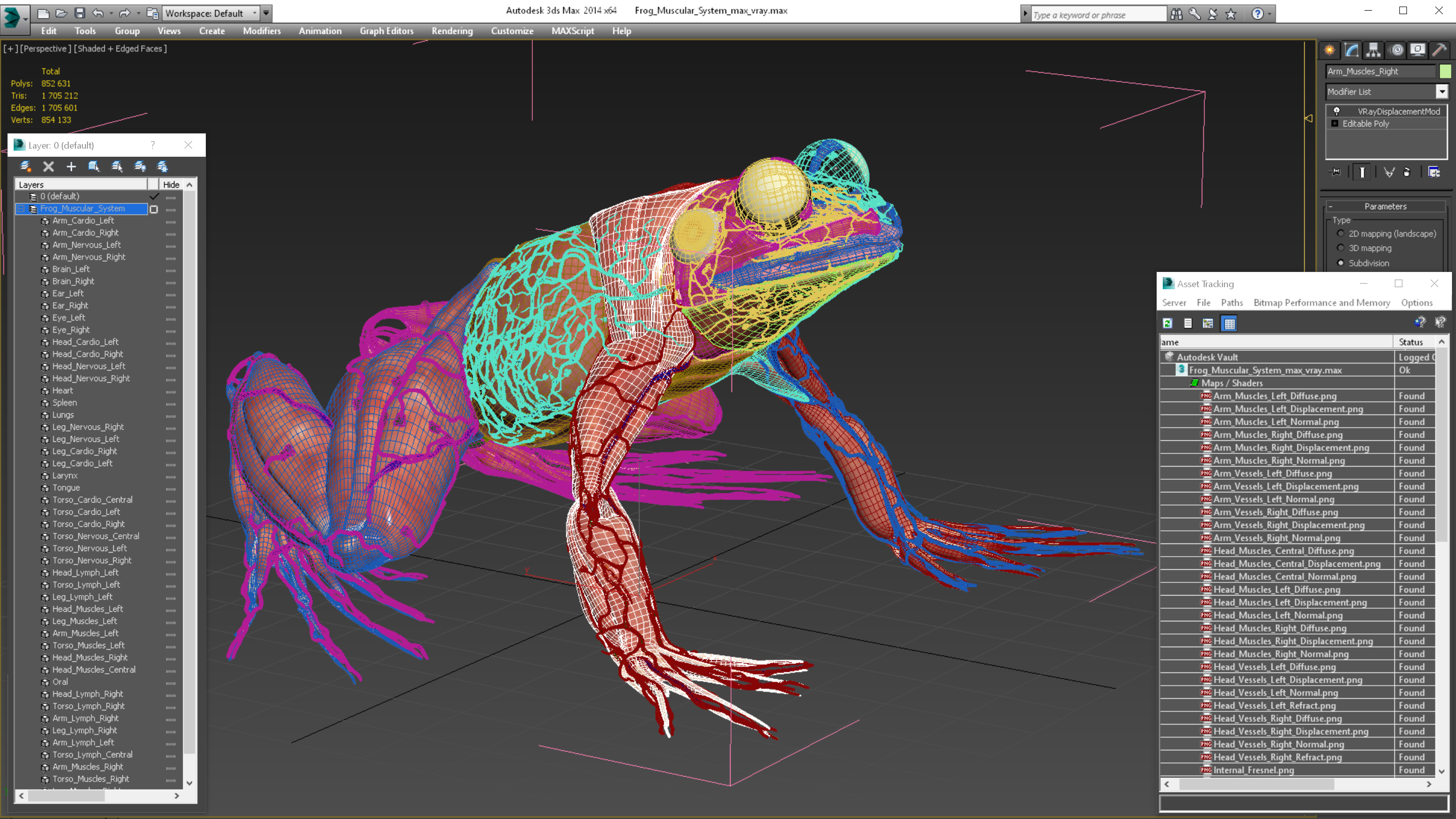Image resolution: width=1456 pixels, height=819 pixels.
Task: Open quick access toolbar customize arrow
Action: click(266, 13)
